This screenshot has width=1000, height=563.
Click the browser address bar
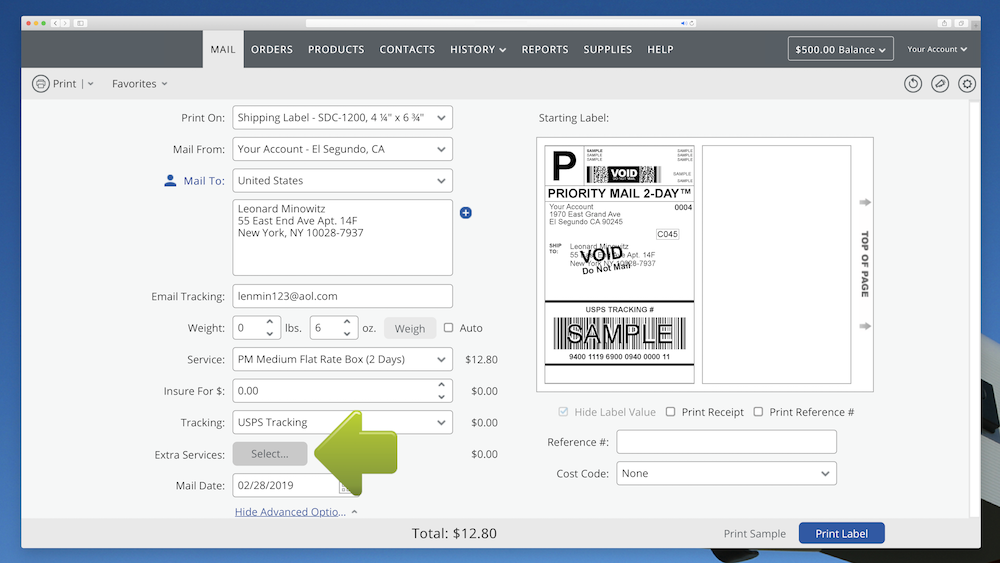click(x=501, y=23)
